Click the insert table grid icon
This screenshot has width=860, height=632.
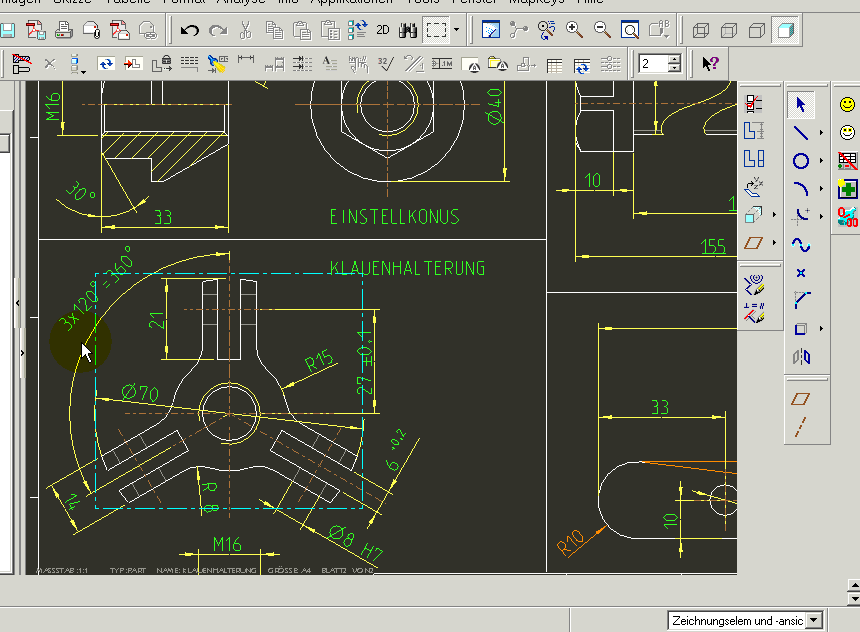[555, 65]
